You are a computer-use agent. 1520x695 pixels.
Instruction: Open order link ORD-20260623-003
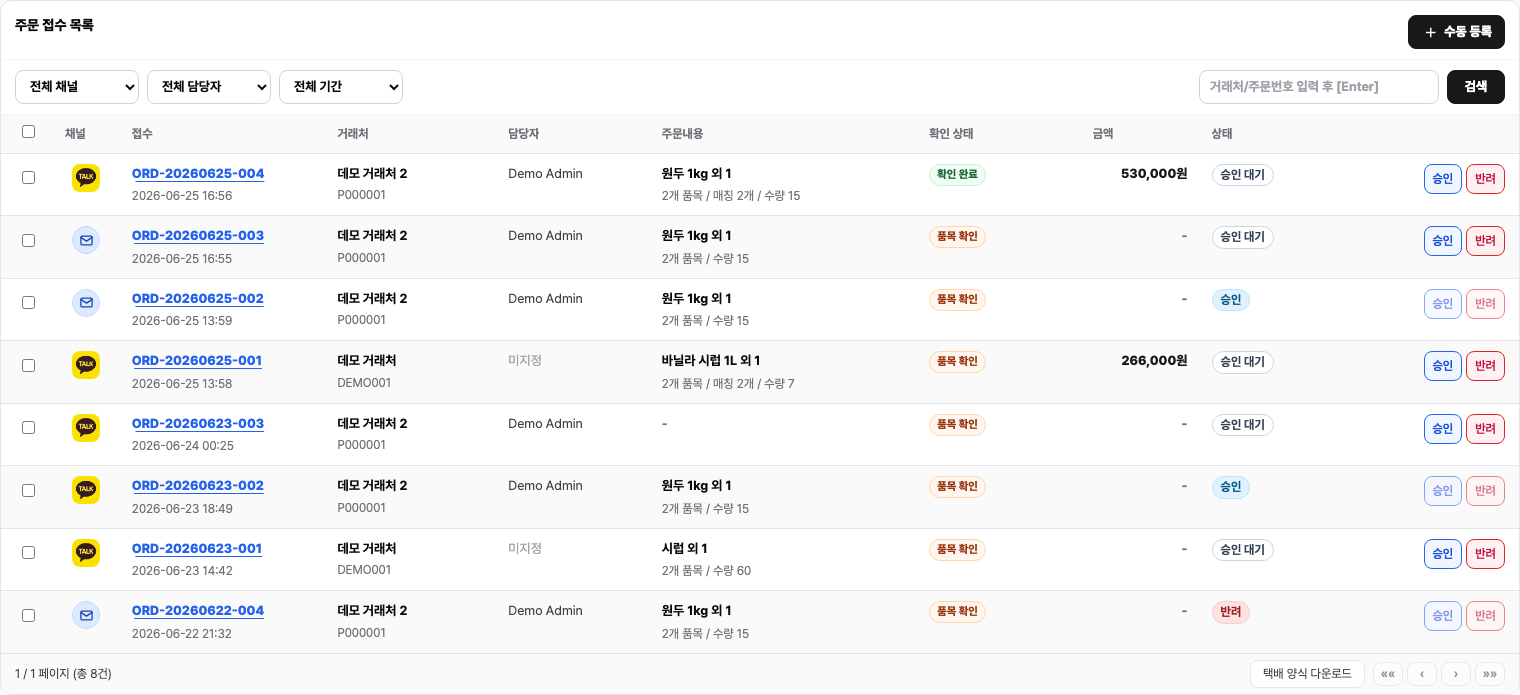pos(198,423)
